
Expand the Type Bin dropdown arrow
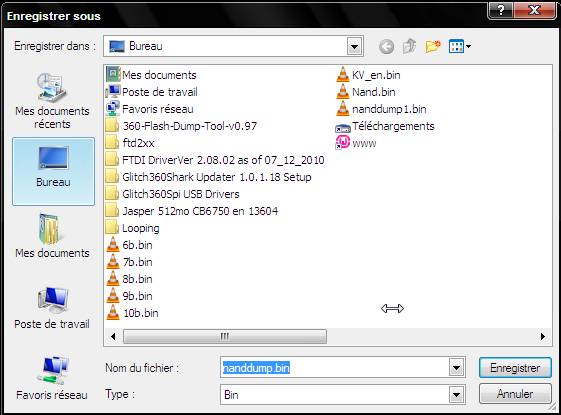456,395
